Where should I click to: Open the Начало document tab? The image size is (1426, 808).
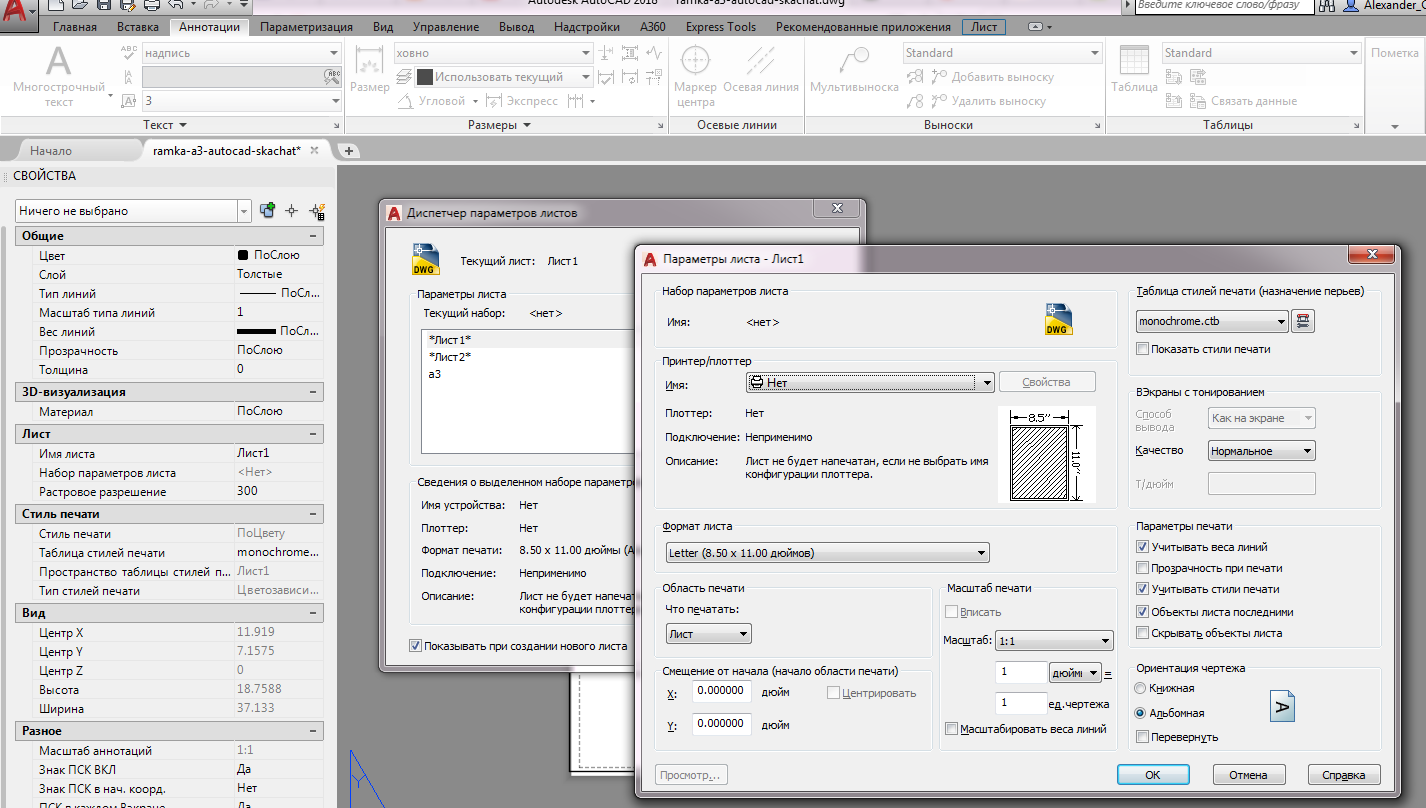click(51, 151)
